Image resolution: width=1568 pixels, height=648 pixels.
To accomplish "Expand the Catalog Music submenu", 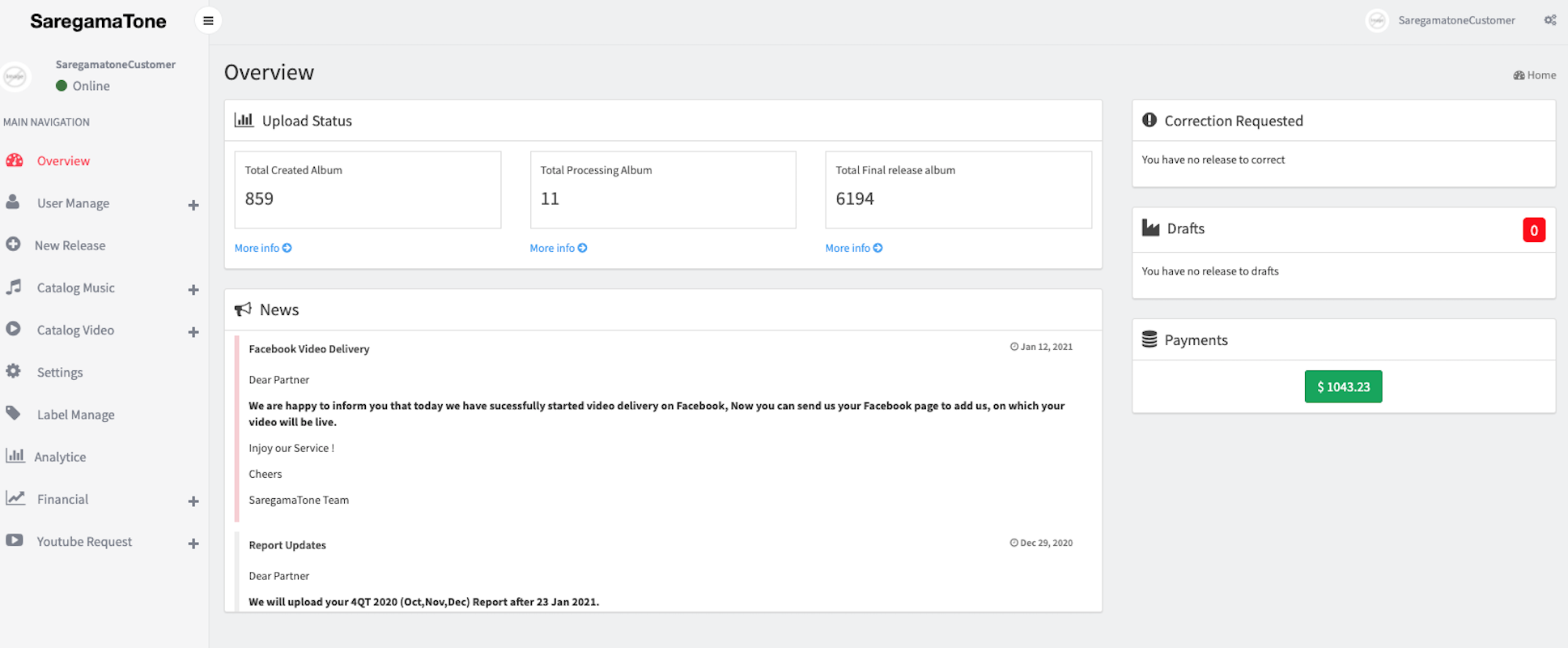I will pyautogui.click(x=193, y=289).
